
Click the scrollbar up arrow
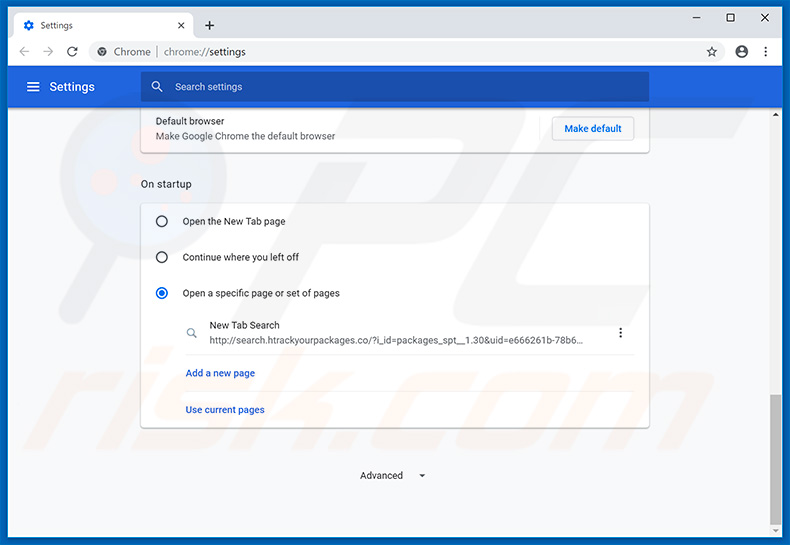775,115
